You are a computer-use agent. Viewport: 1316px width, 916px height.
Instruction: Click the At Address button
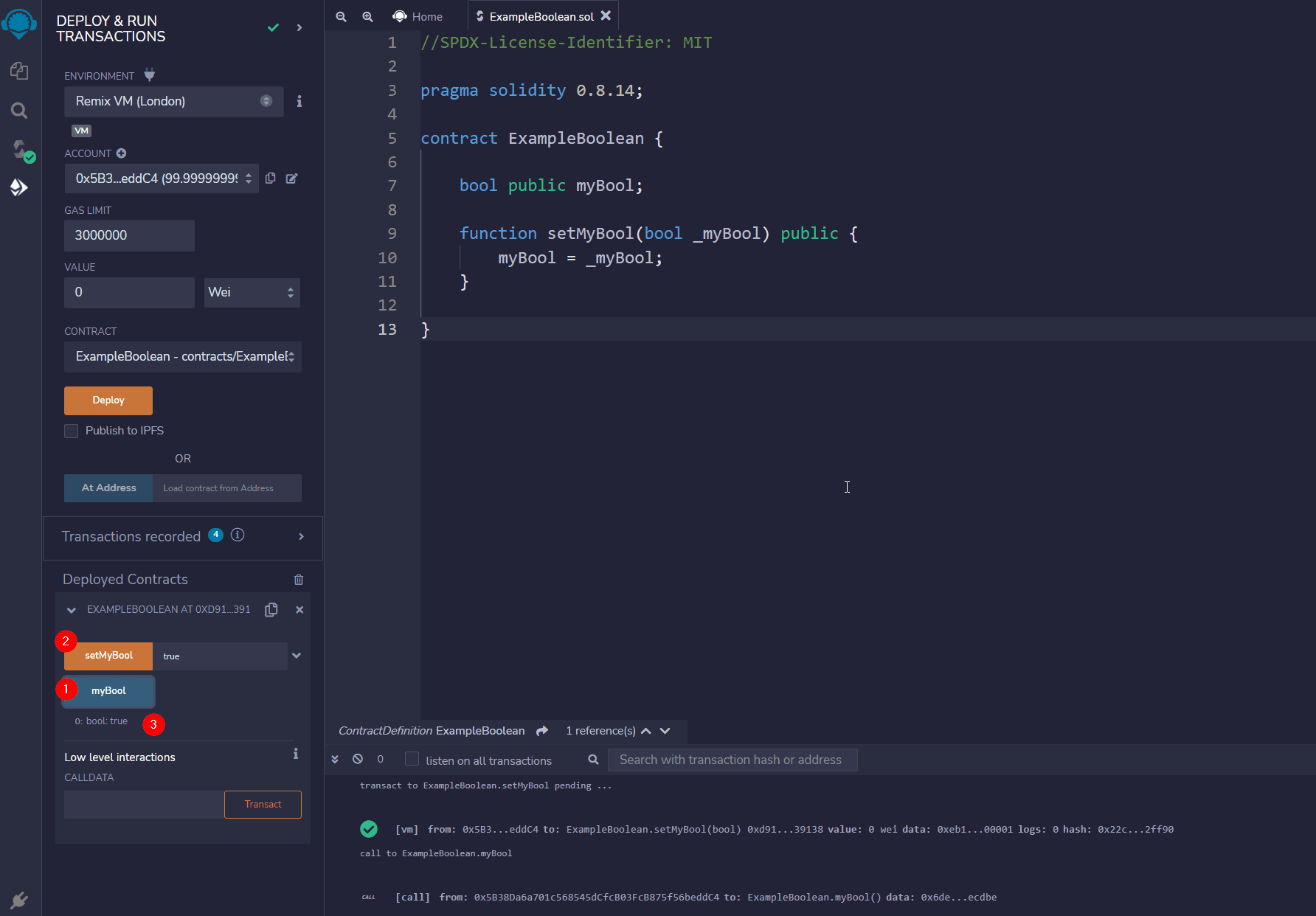coord(108,488)
